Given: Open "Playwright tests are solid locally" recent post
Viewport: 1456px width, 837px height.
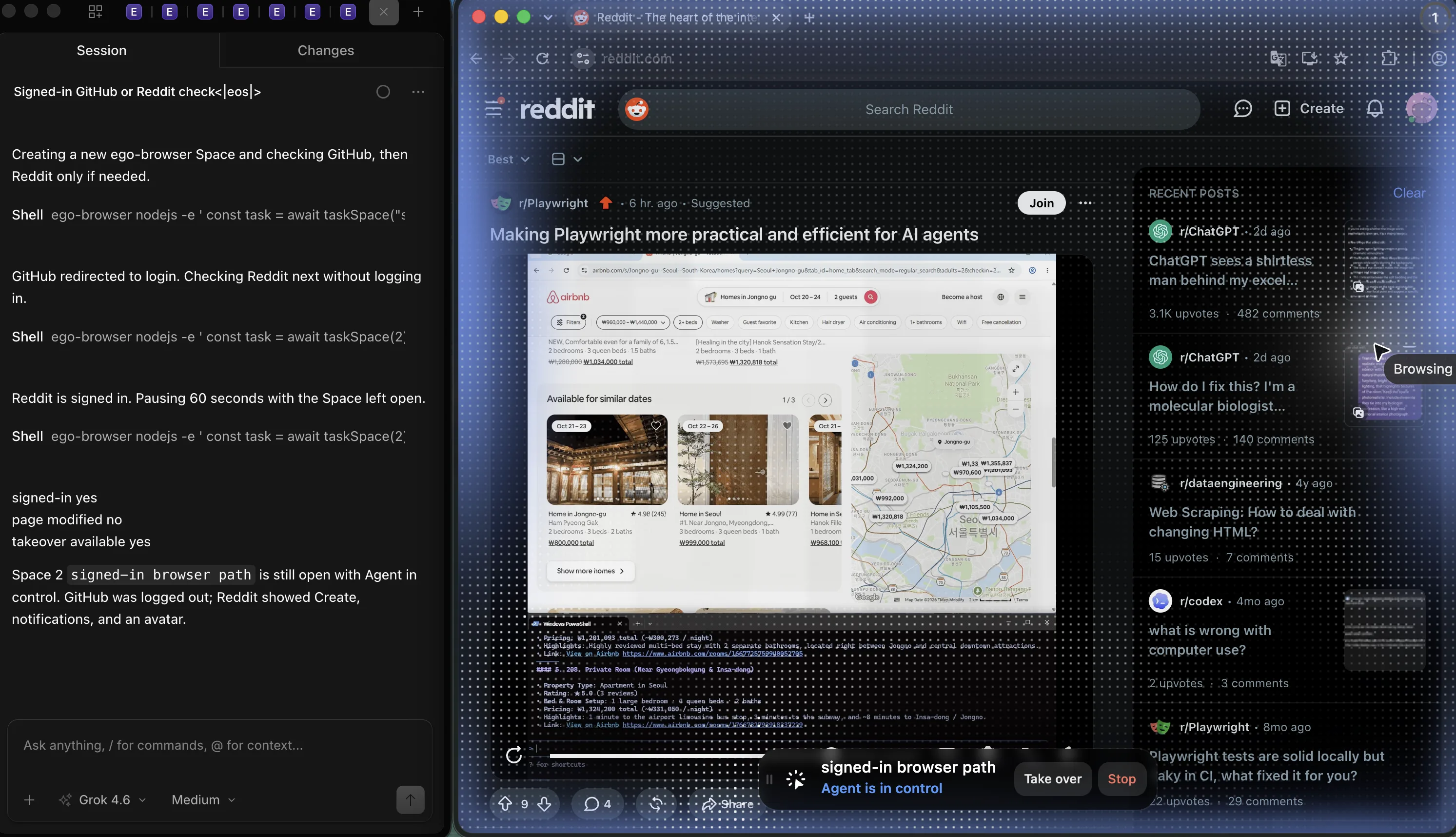Looking at the screenshot, I should tap(1266, 766).
